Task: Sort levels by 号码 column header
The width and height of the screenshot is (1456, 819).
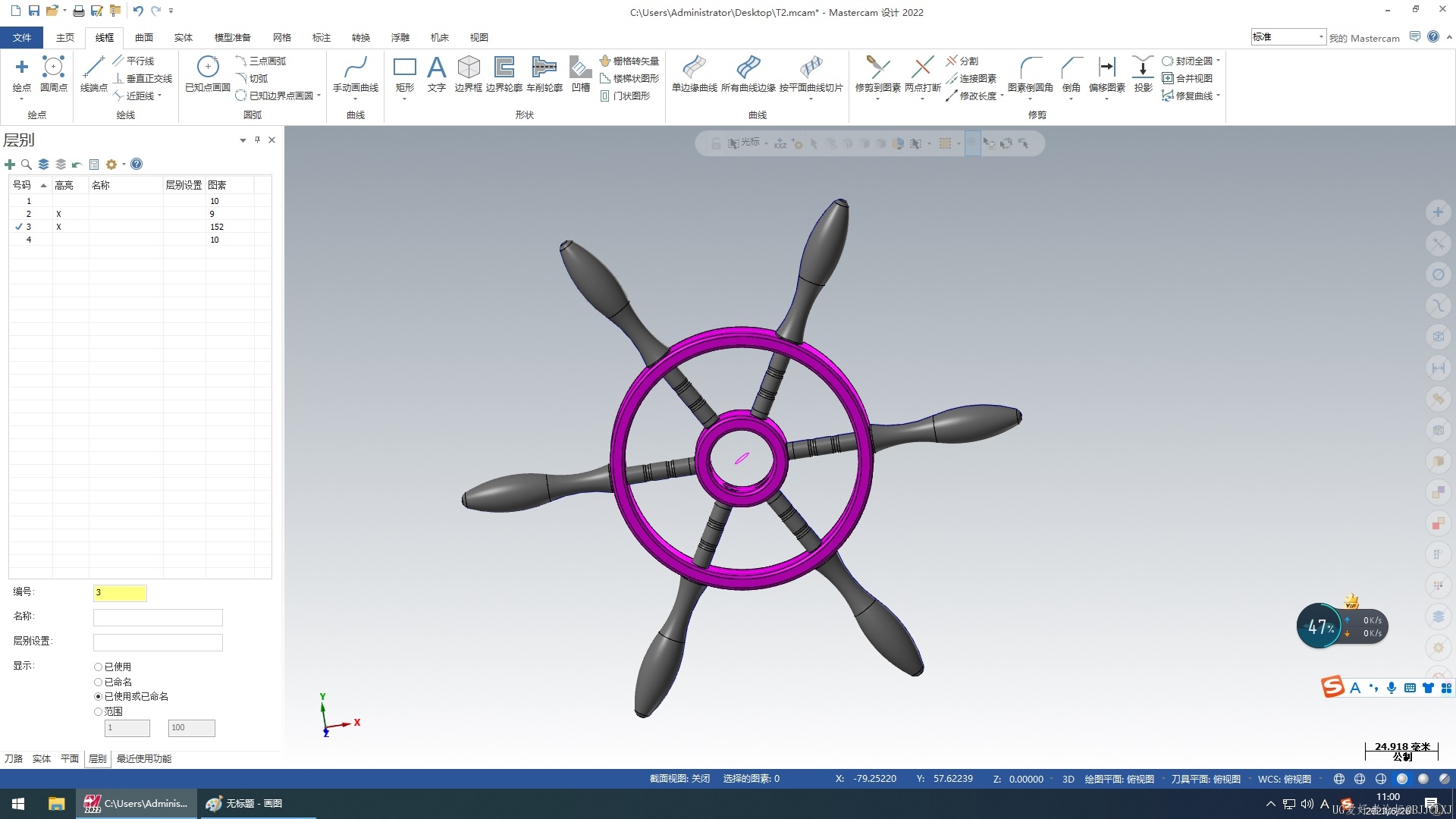Action: pos(30,185)
